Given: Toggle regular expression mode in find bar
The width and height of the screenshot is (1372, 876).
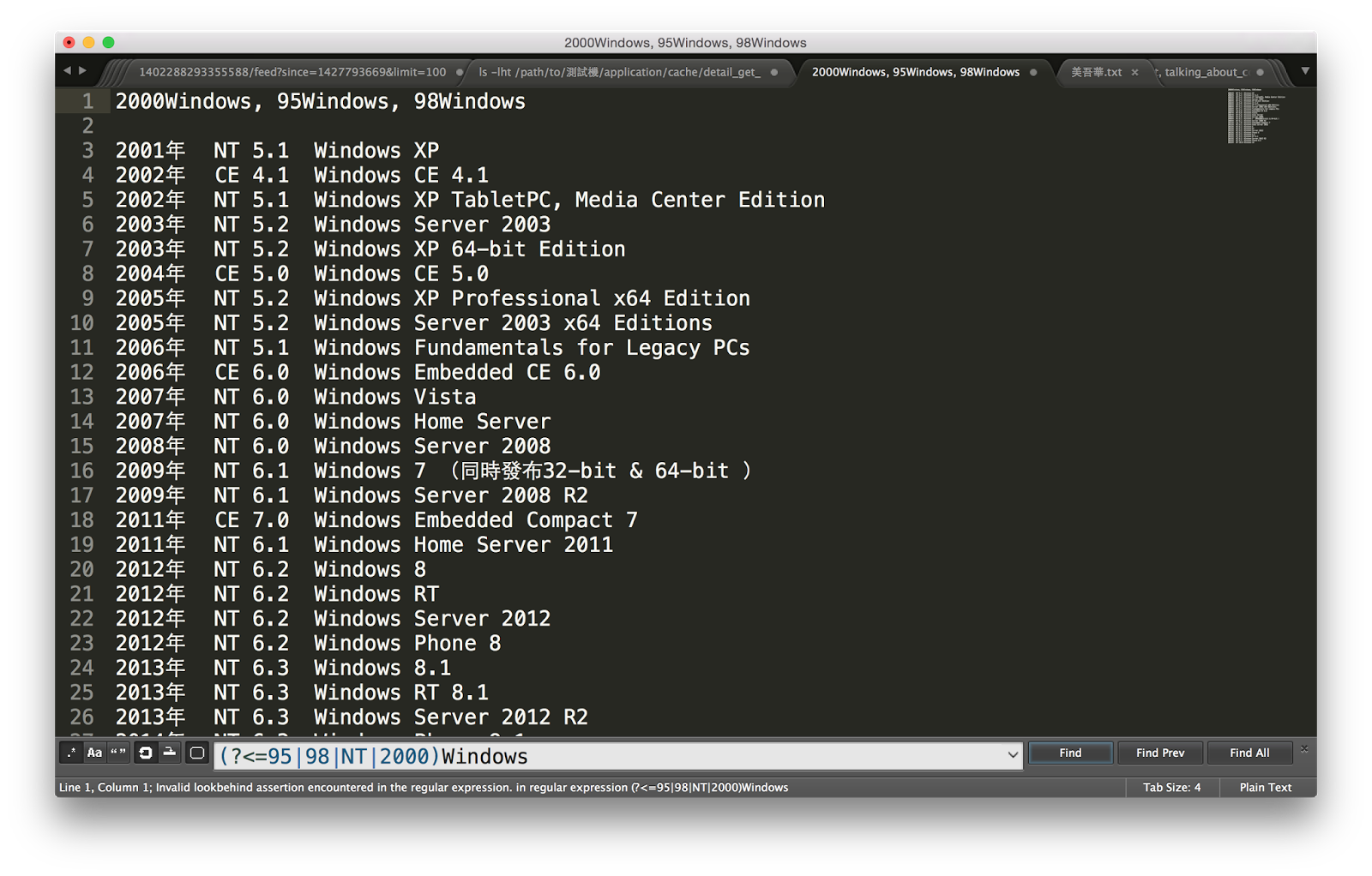Looking at the screenshot, I should click(71, 753).
